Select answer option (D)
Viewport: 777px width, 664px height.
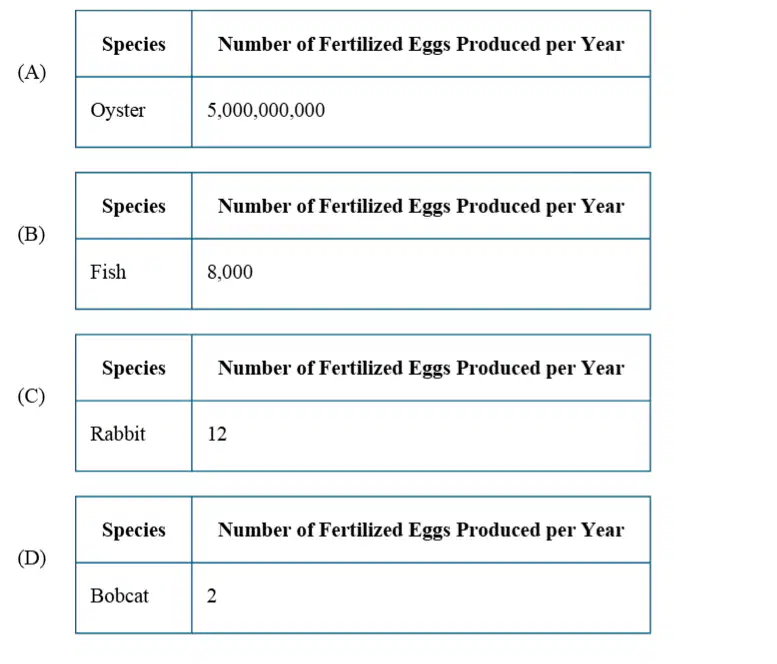[32, 558]
